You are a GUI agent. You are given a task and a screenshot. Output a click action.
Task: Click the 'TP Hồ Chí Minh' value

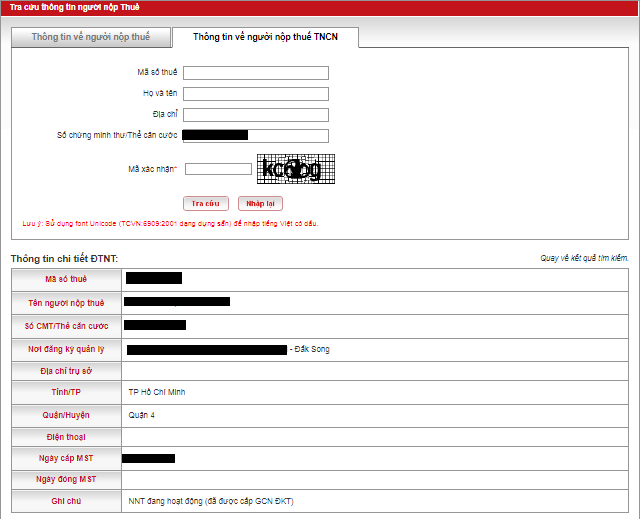click(x=157, y=392)
